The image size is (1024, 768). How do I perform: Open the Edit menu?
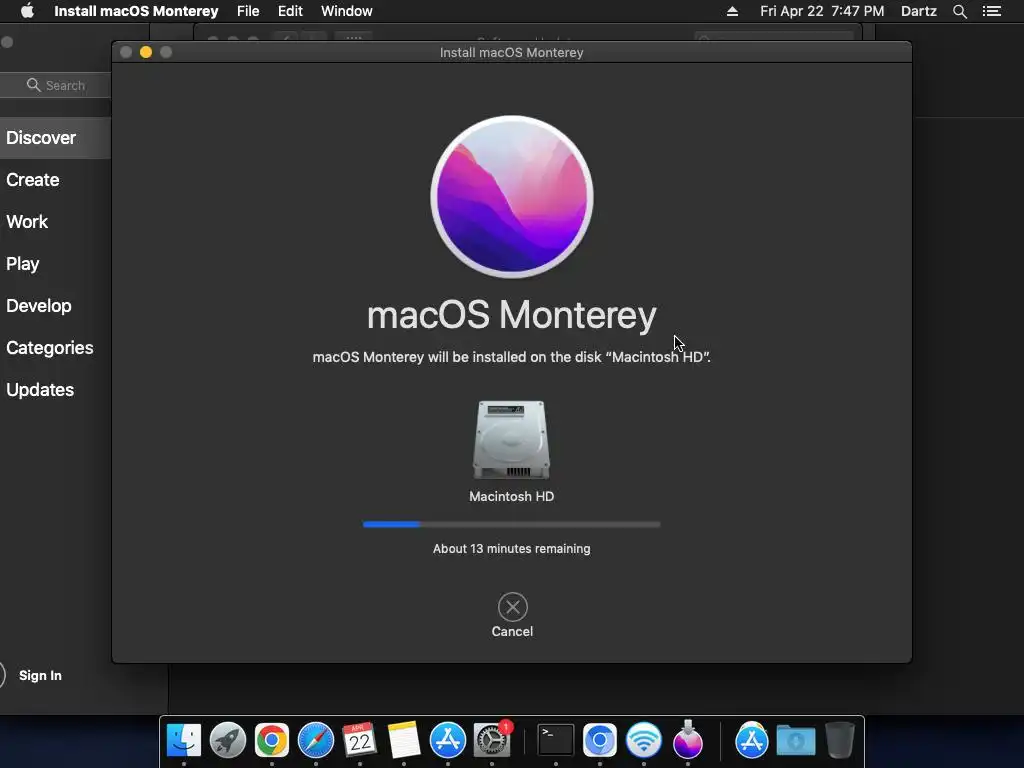coord(290,11)
